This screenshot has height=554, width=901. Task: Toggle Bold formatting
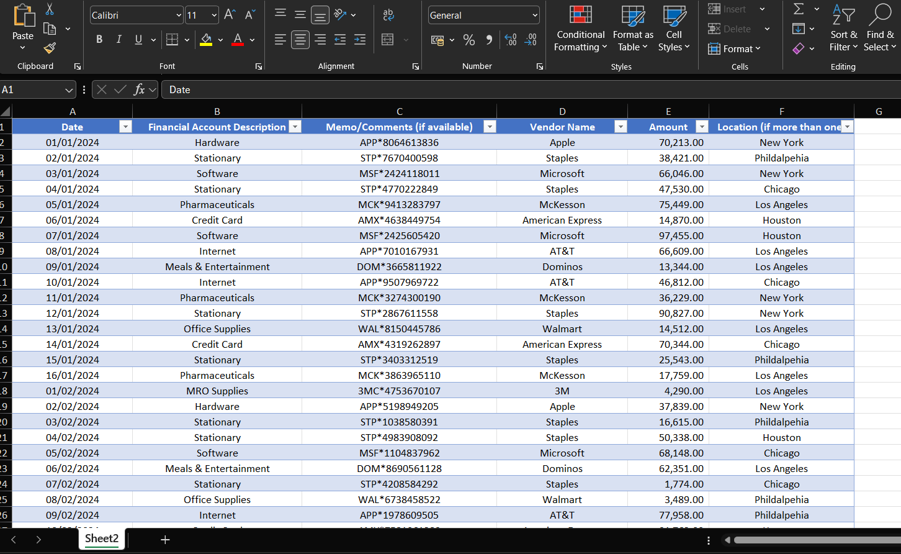tap(99, 40)
